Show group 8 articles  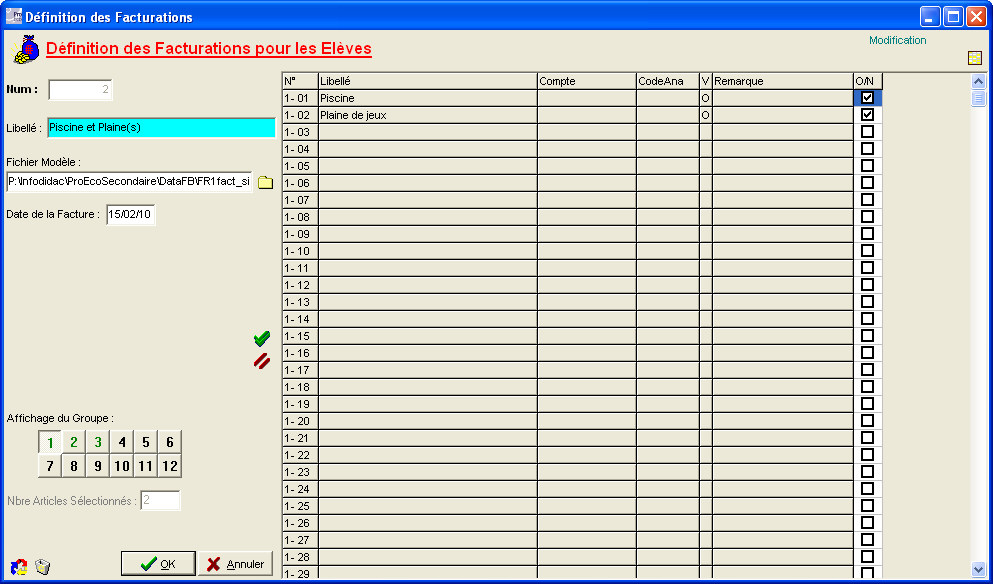(x=74, y=466)
